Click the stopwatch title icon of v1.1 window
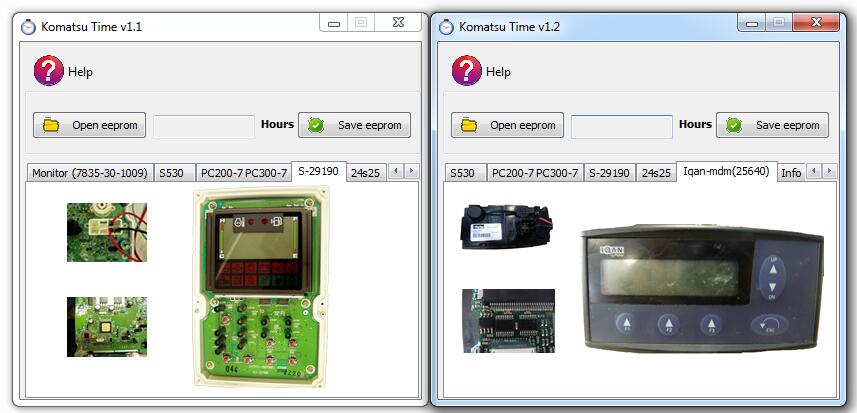The width and height of the screenshot is (857, 413). click(x=28, y=26)
